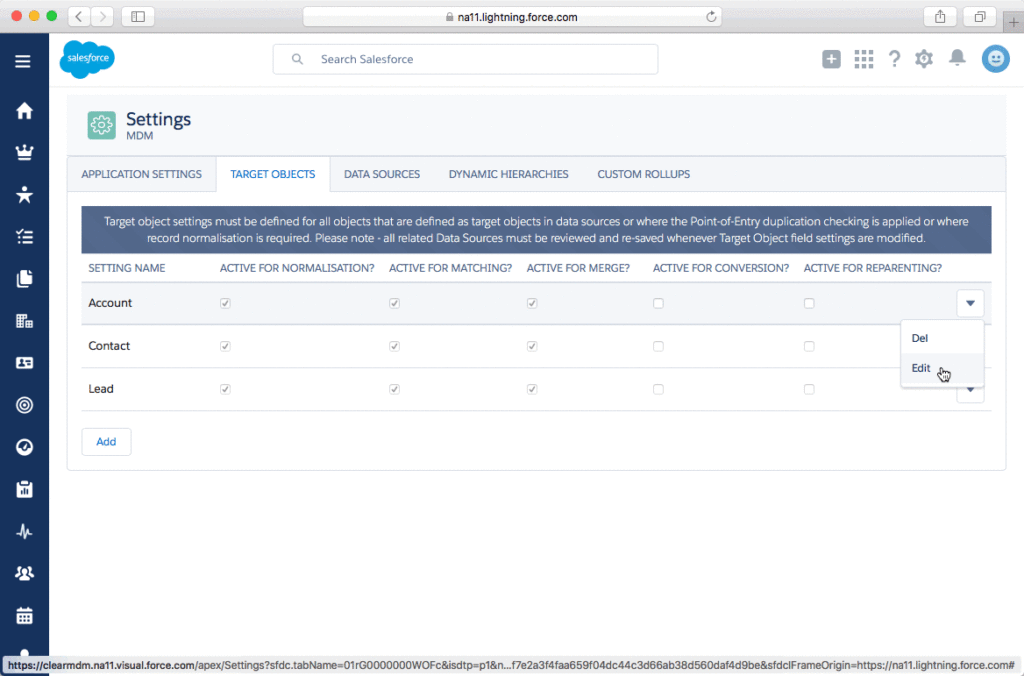Switch to the Data Sources tab
This screenshot has width=1024, height=676.
coord(381,173)
